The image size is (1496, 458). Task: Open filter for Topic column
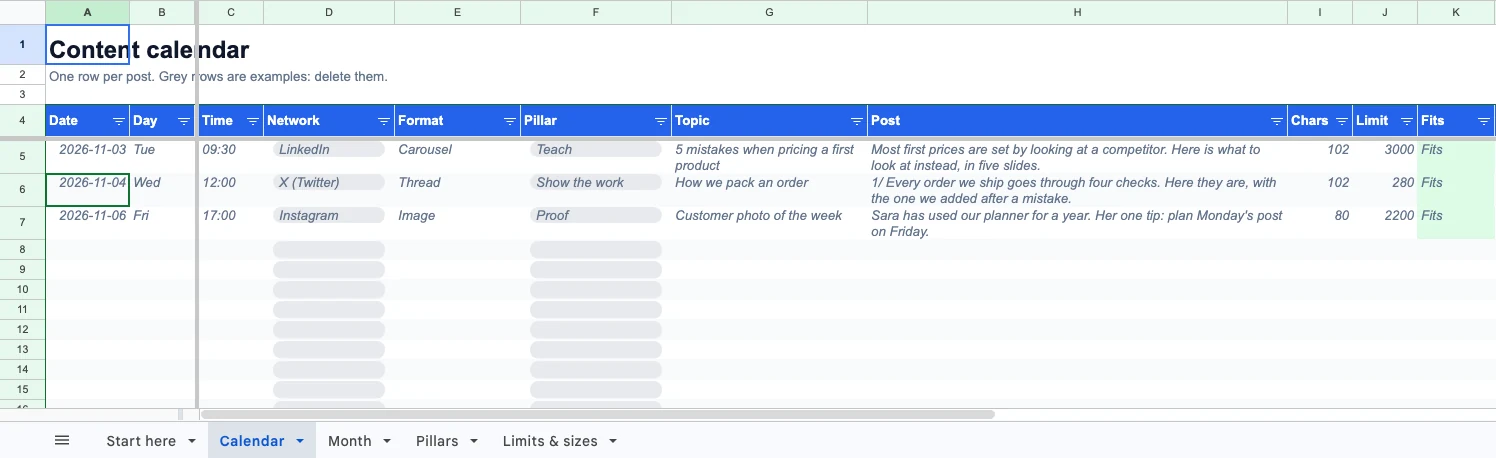(x=857, y=121)
